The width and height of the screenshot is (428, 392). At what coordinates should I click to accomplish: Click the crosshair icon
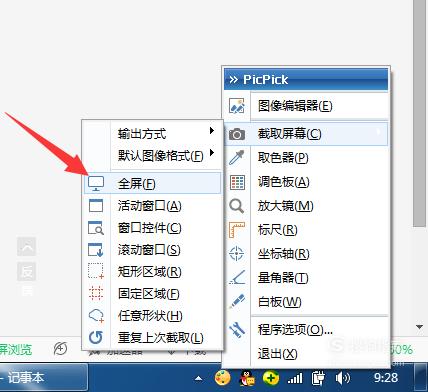(x=236, y=254)
